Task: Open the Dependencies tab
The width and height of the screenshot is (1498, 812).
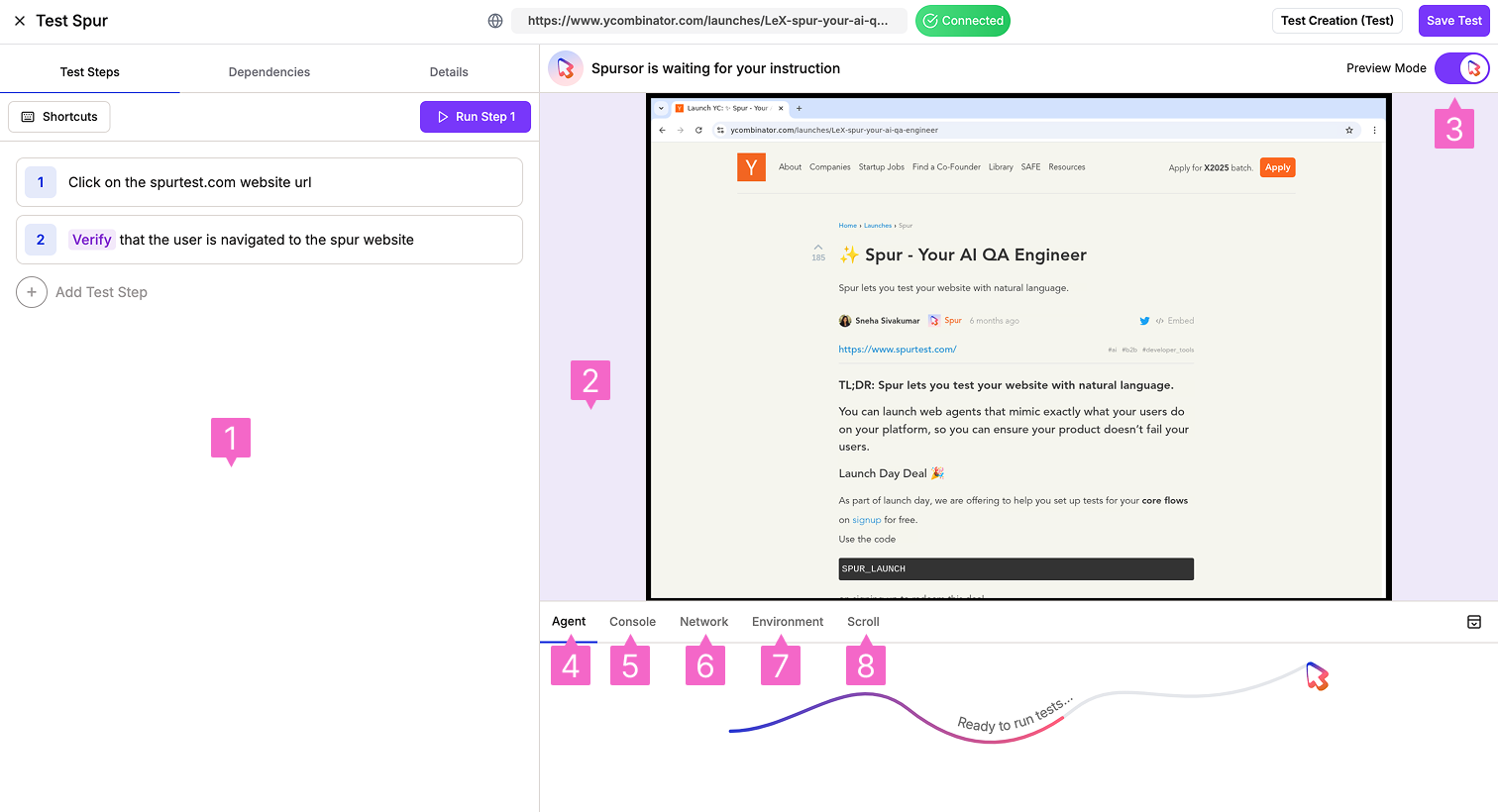Action: 269,72
